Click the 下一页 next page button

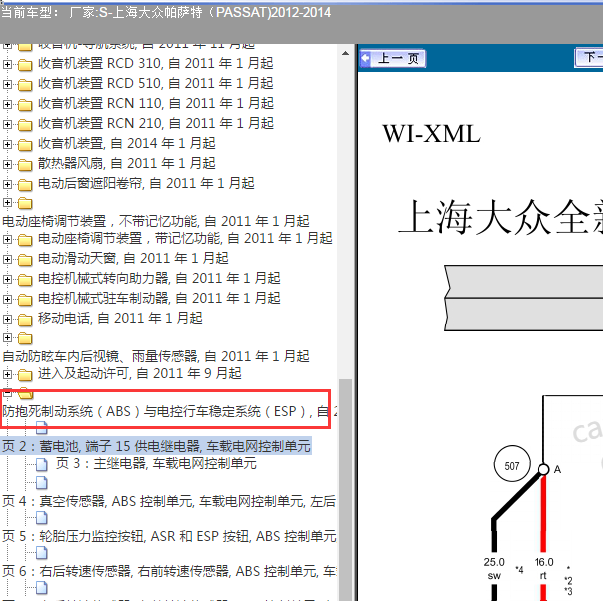click(x=589, y=58)
